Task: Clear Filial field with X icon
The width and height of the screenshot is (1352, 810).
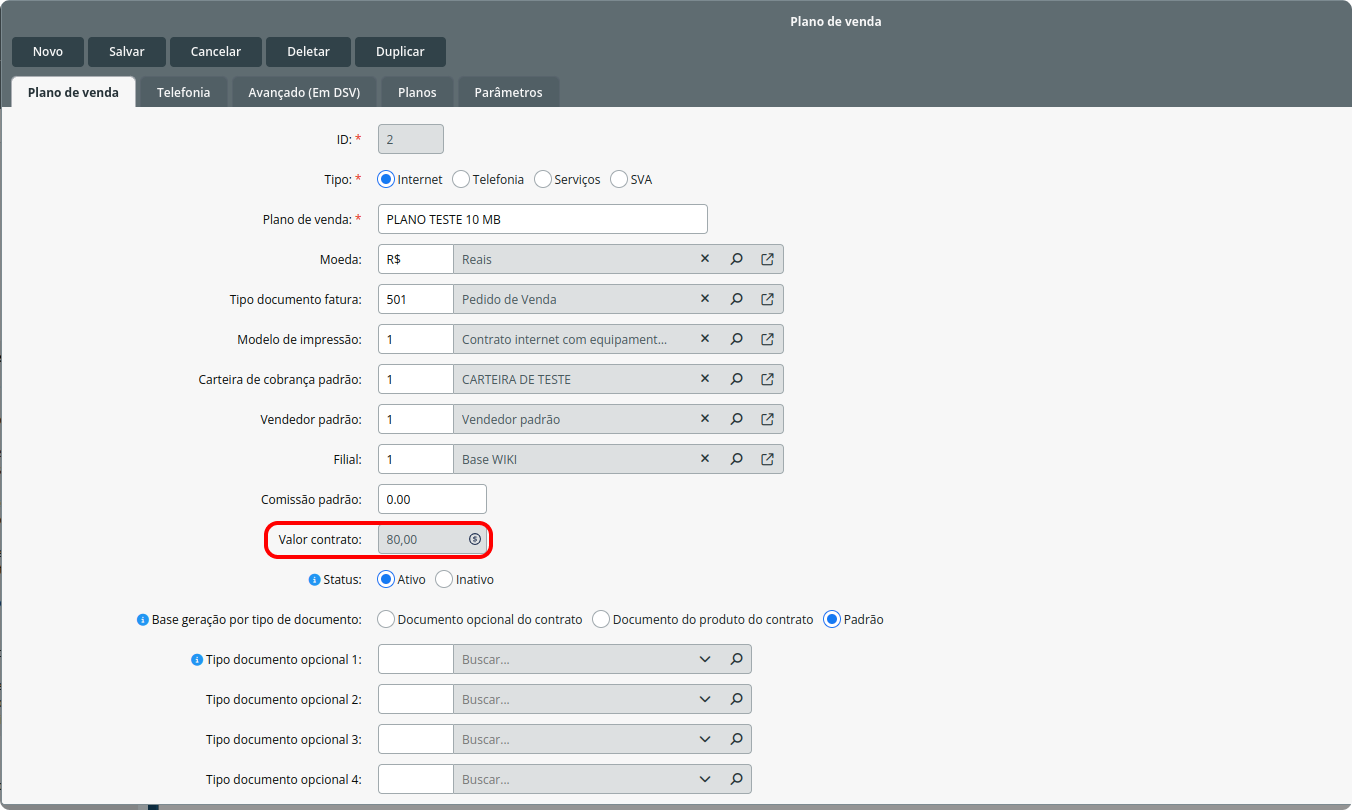Action: [705, 459]
